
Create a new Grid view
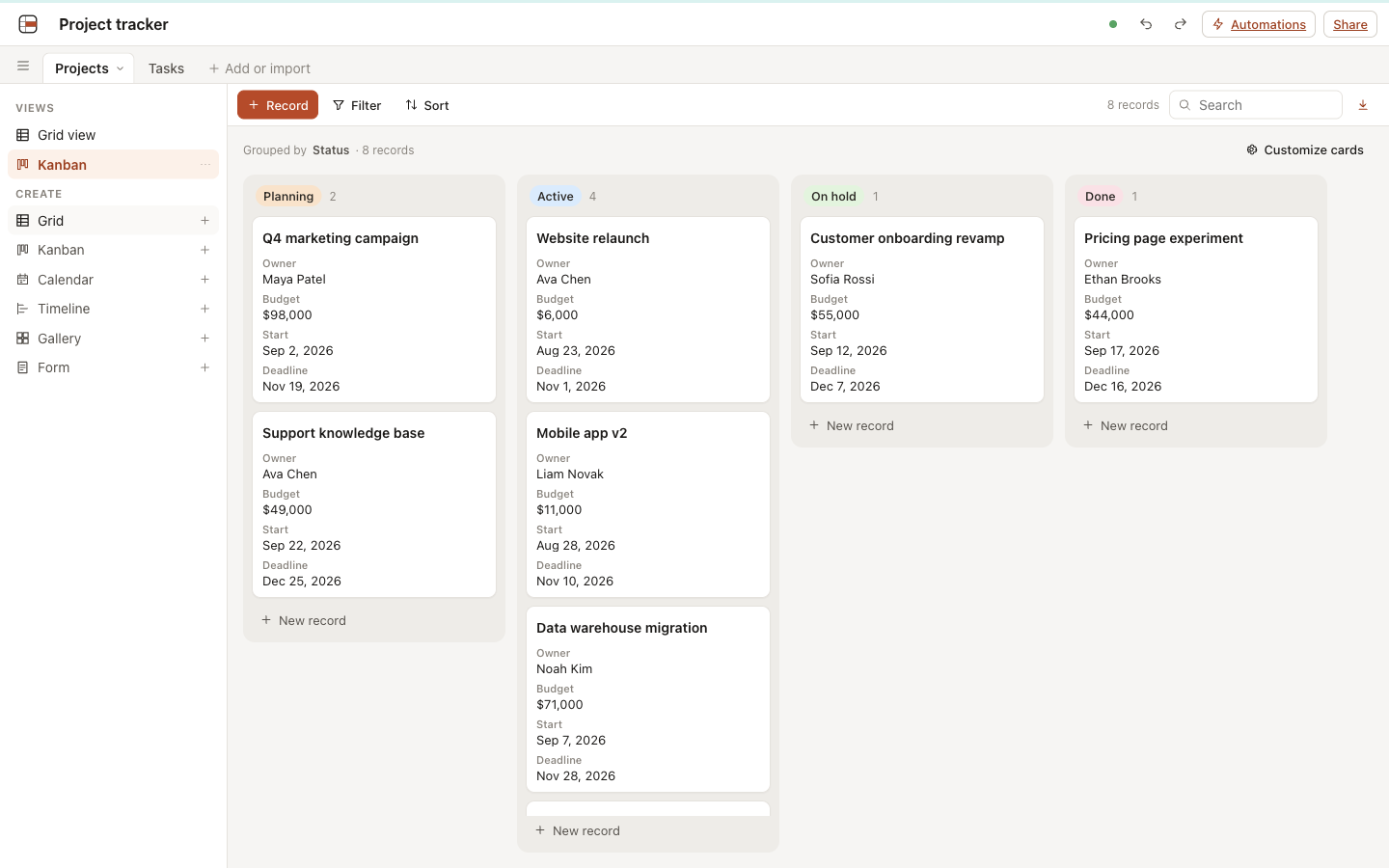114,221
